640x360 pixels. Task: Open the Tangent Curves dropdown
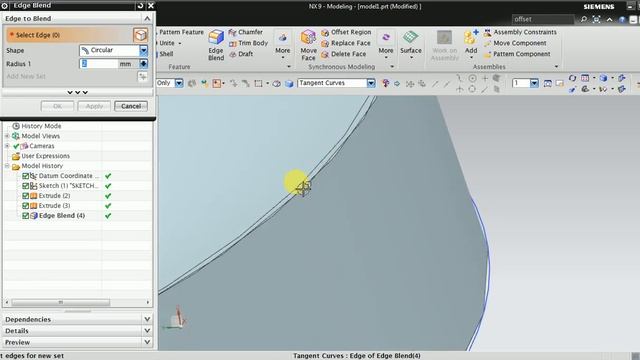pyautogui.click(x=371, y=83)
